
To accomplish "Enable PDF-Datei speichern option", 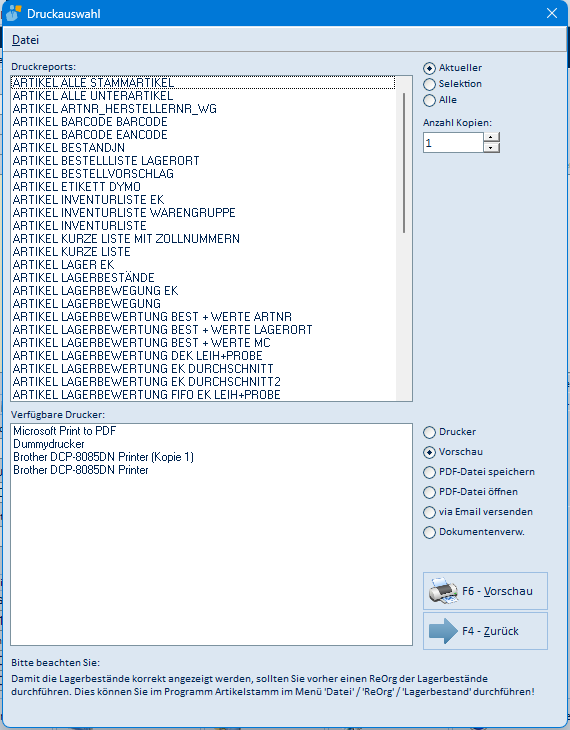I will tap(429, 473).
